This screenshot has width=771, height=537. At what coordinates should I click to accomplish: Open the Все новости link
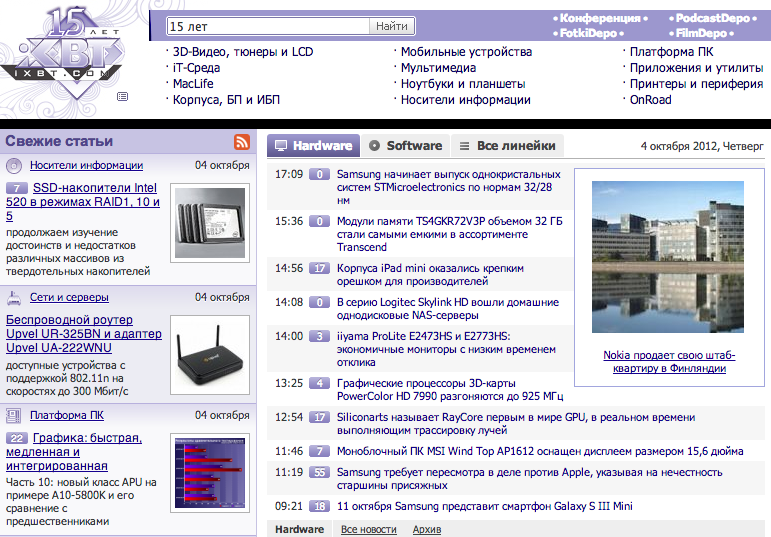point(369,530)
